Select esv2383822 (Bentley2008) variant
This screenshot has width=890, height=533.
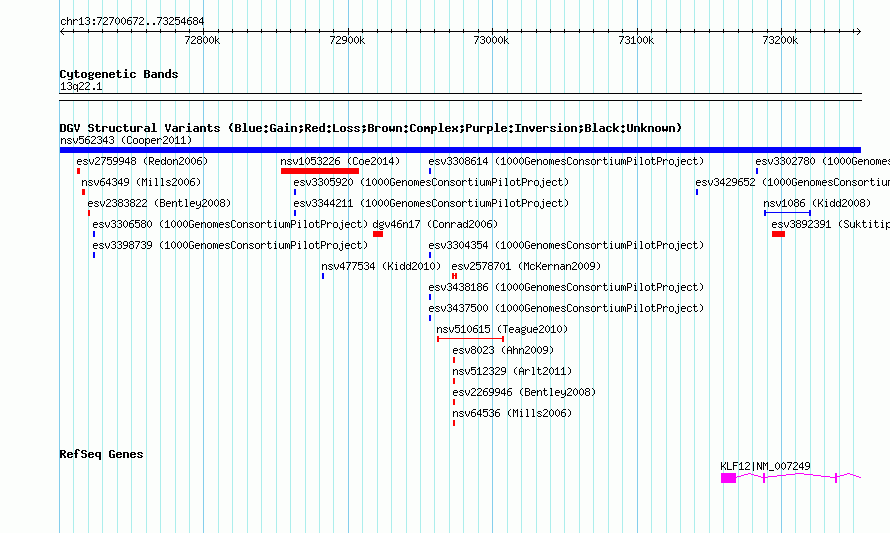[x=159, y=203]
